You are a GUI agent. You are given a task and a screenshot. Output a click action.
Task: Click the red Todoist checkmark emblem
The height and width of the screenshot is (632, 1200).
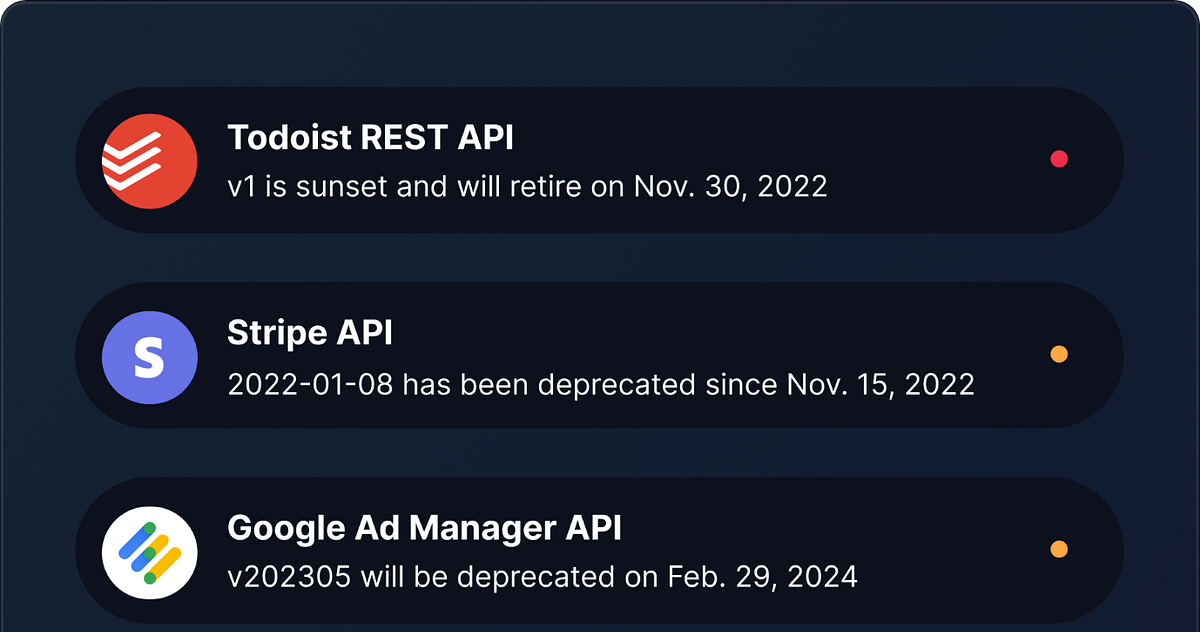[x=148, y=160]
